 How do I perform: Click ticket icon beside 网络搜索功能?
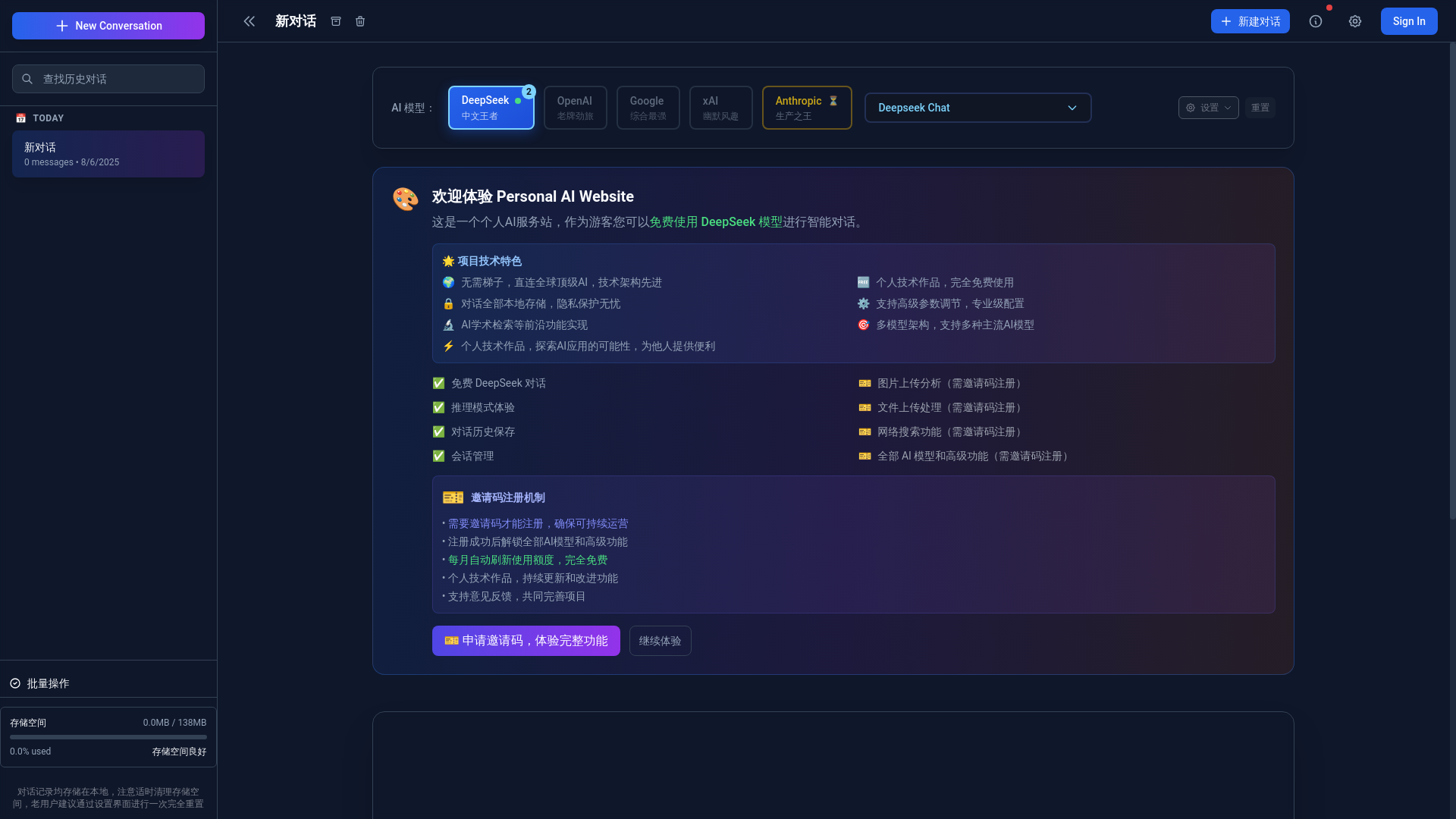pos(864,431)
